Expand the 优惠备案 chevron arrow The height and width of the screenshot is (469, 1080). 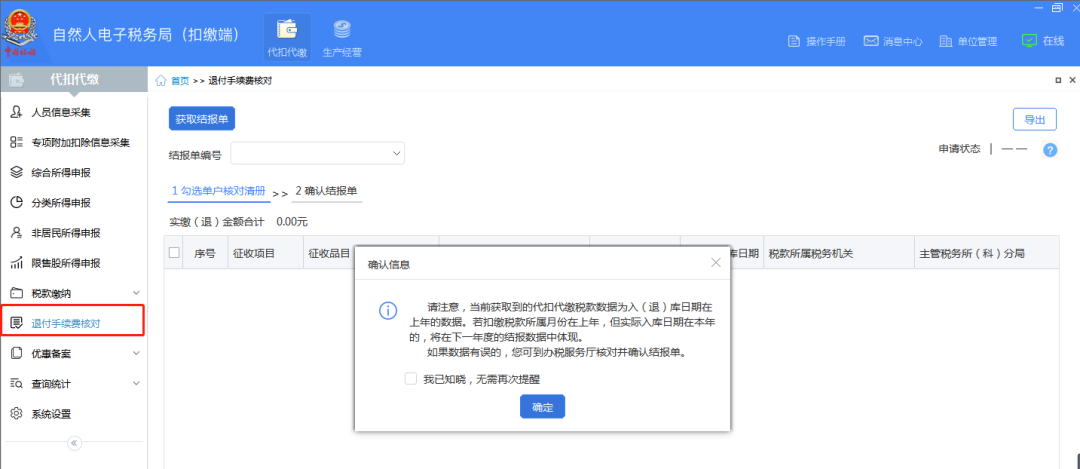136,353
